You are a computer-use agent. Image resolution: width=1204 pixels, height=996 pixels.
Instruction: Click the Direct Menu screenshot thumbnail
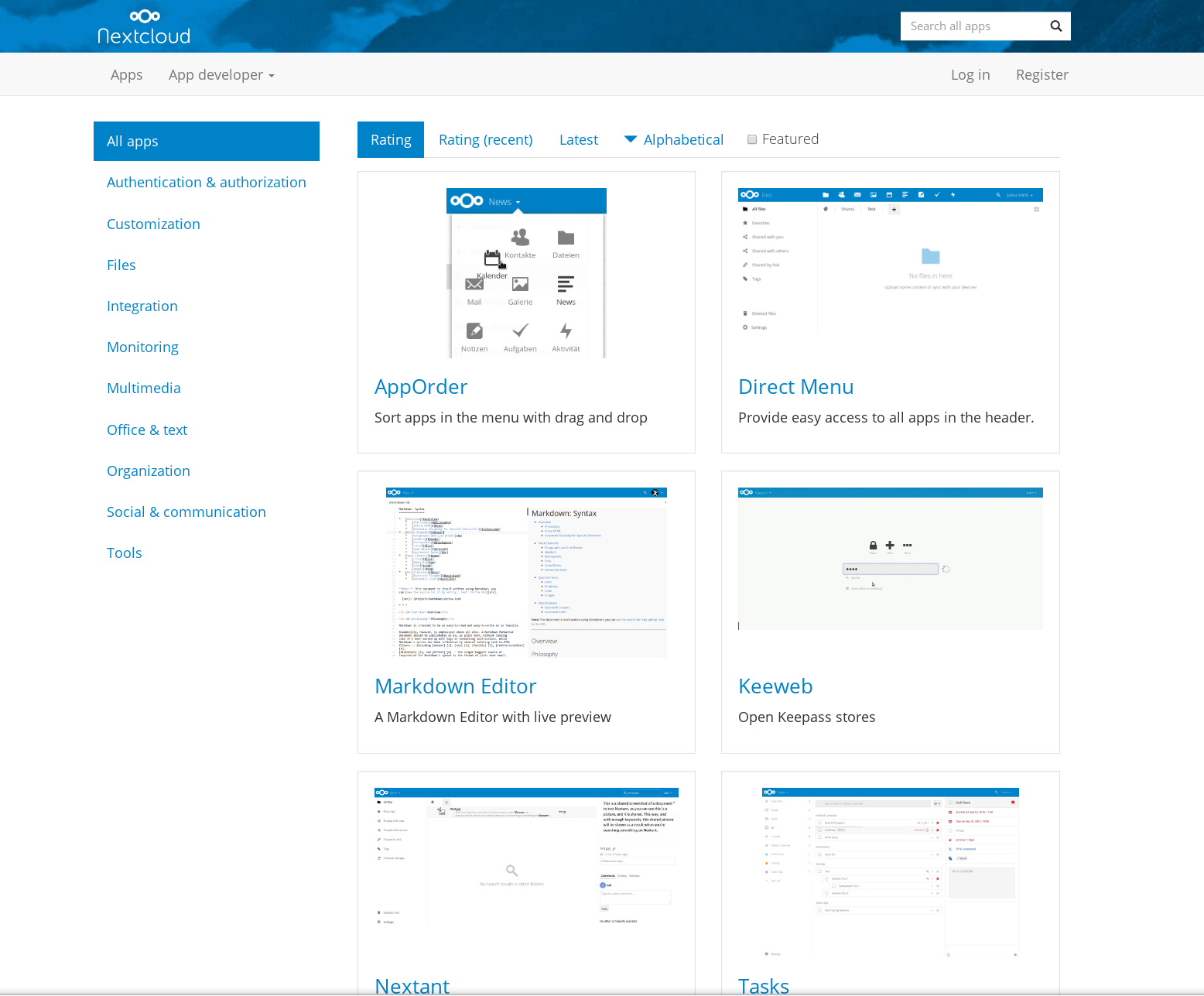(x=891, y=263)
